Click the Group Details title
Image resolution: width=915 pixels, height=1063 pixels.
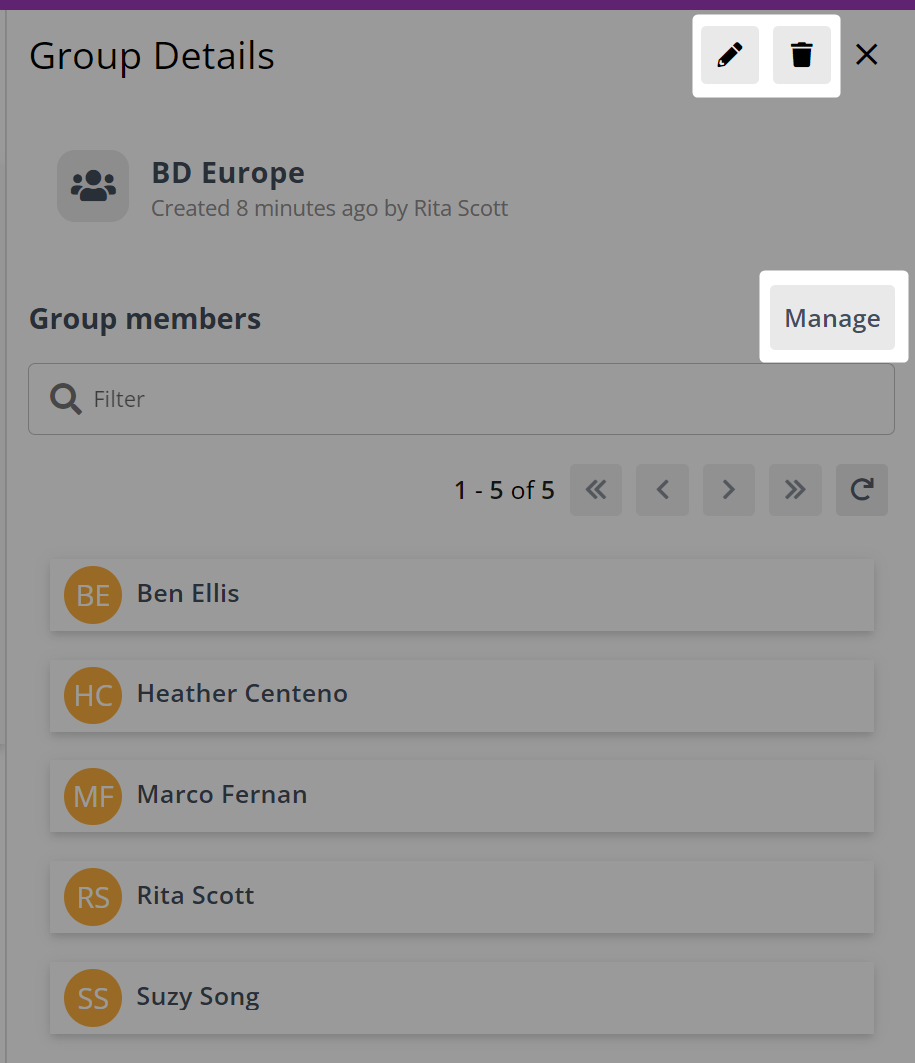(x=152, y=56)
